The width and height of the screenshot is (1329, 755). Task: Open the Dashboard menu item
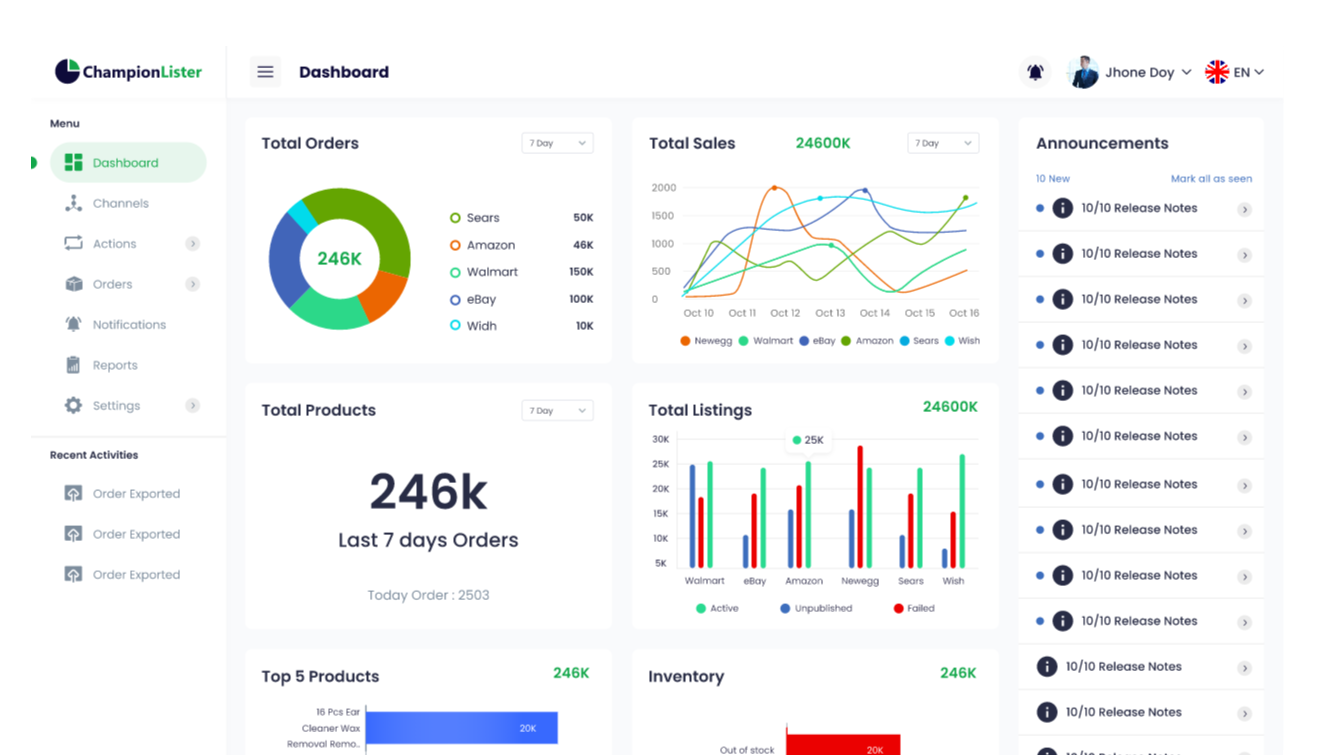pyautogui.click(x=128, y=163)
